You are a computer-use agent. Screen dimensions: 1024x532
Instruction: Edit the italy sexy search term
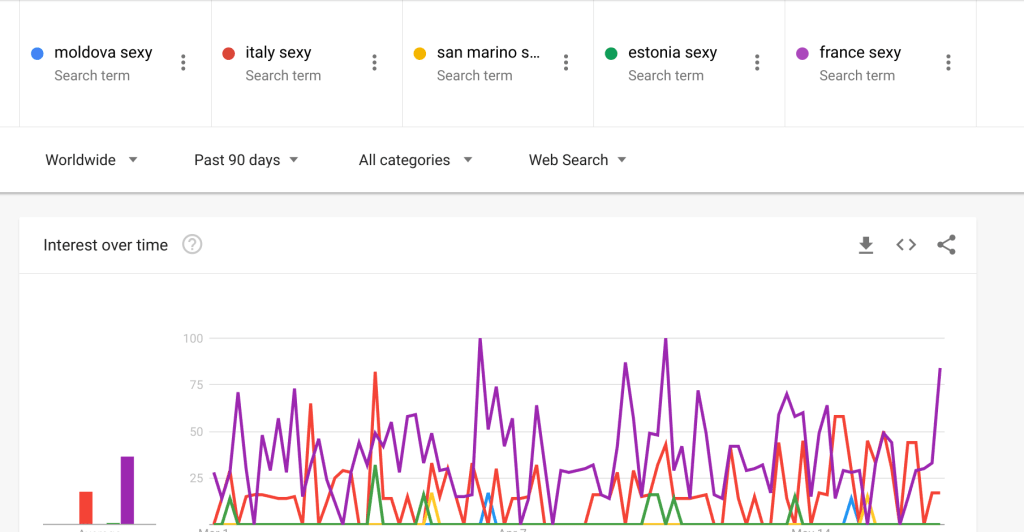click(278, 53)
